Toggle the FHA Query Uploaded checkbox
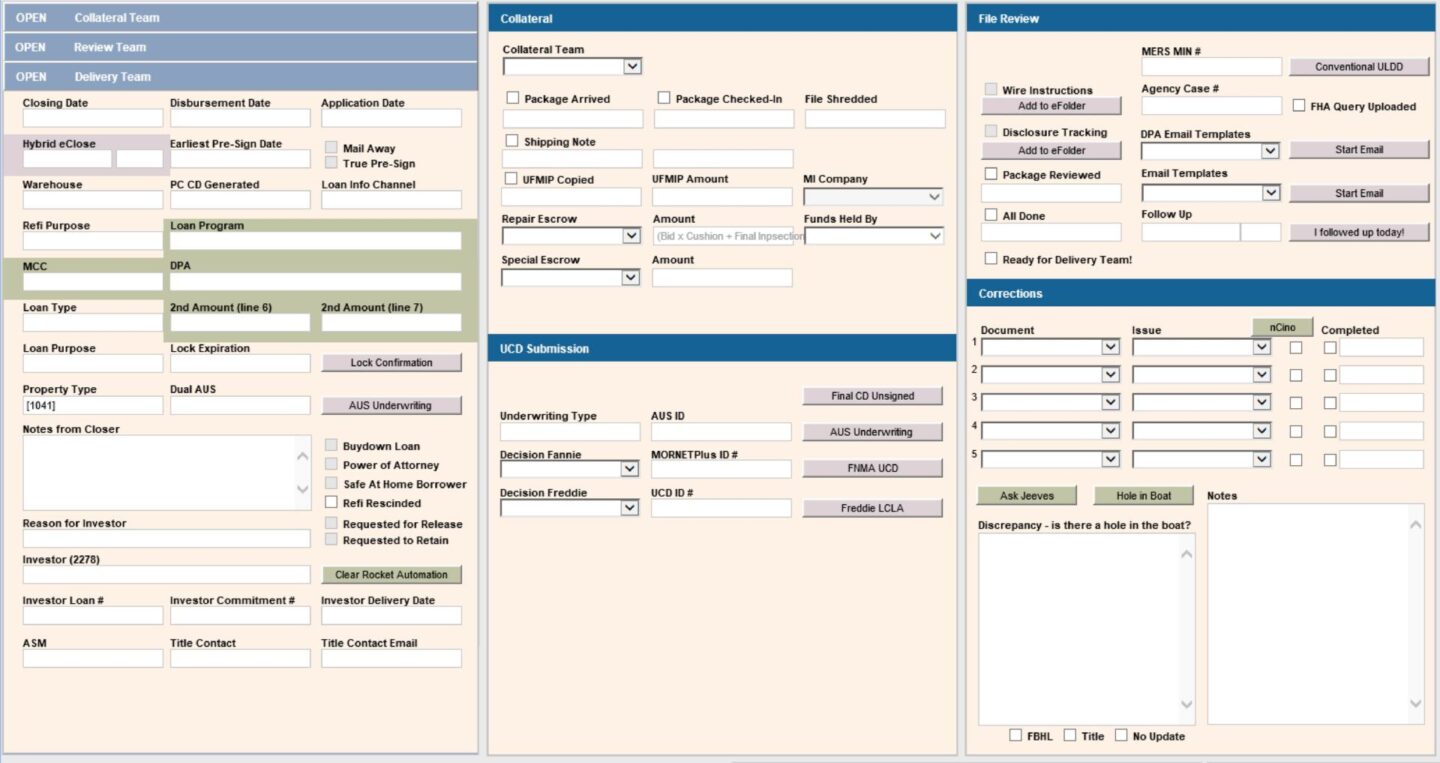The width and height of the screenshot is (1440, 763). point(1299,106)
